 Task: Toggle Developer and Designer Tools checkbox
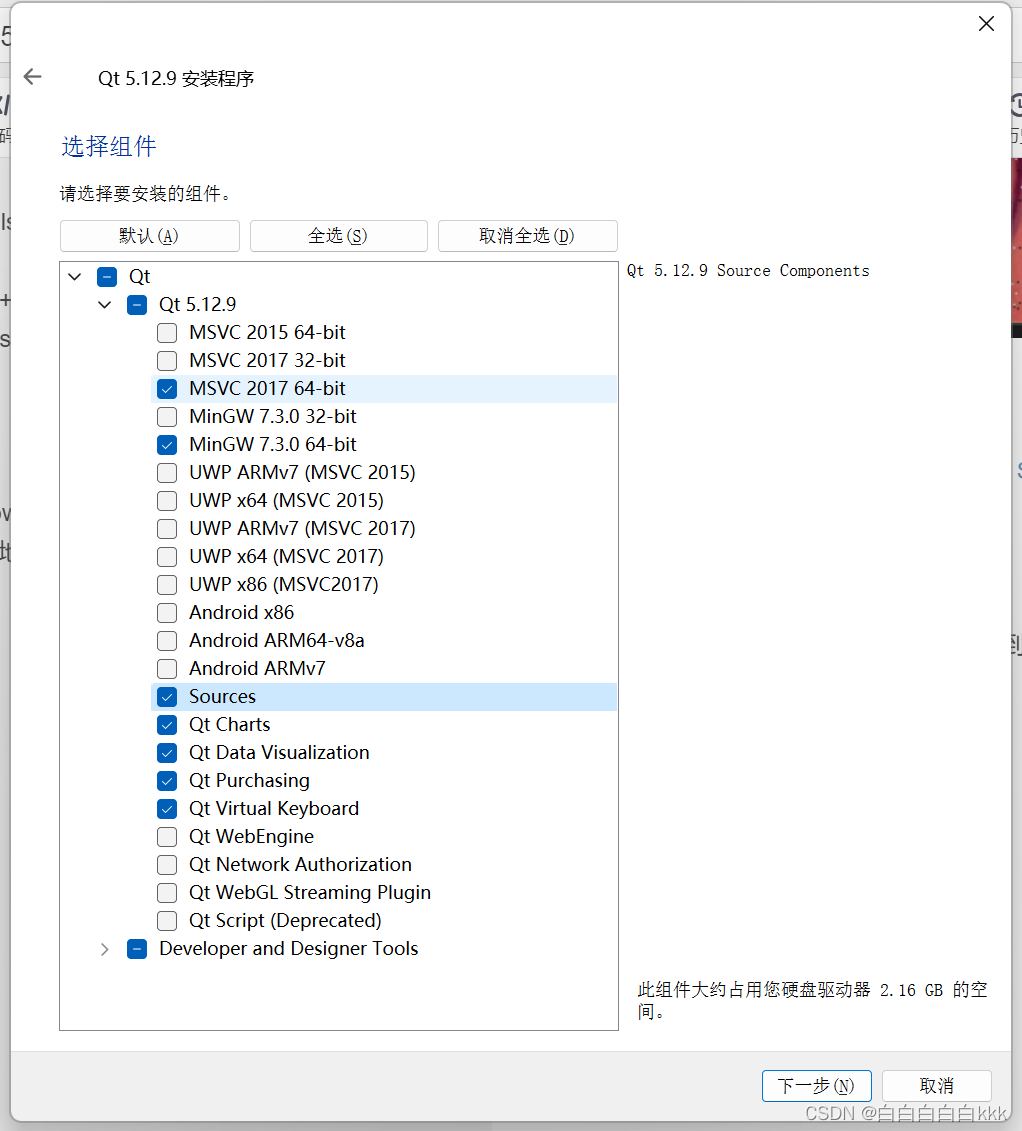tap(137, 949)
